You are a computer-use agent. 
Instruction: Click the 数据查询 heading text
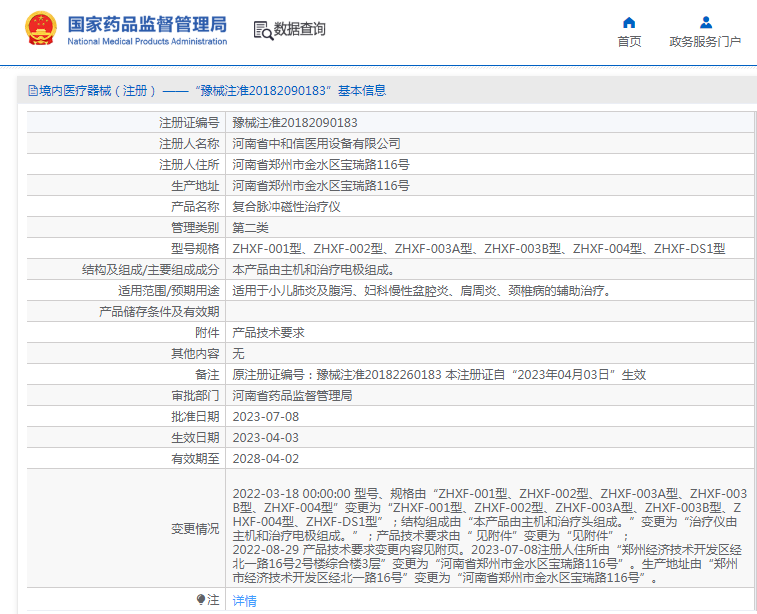pos(299,29)
